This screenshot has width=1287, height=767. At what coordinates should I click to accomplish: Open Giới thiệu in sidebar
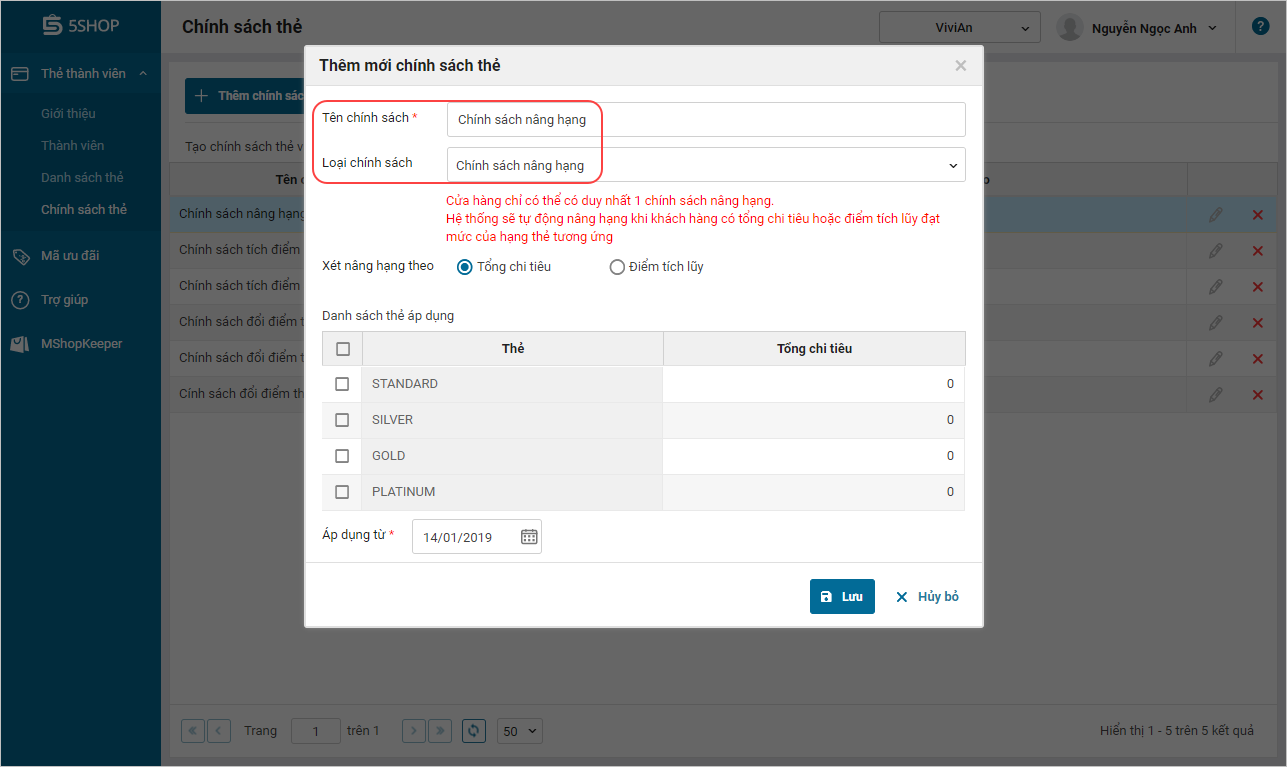coord(68,114)
